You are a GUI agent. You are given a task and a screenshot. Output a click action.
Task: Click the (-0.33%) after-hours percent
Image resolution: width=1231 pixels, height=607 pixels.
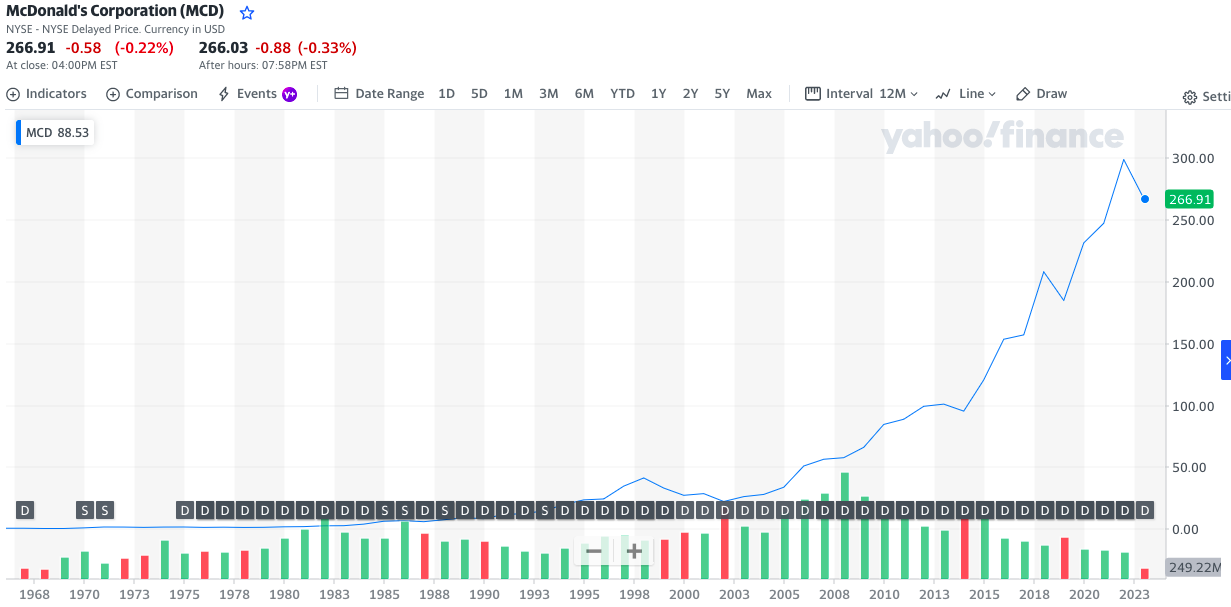(x=327, y=47)
